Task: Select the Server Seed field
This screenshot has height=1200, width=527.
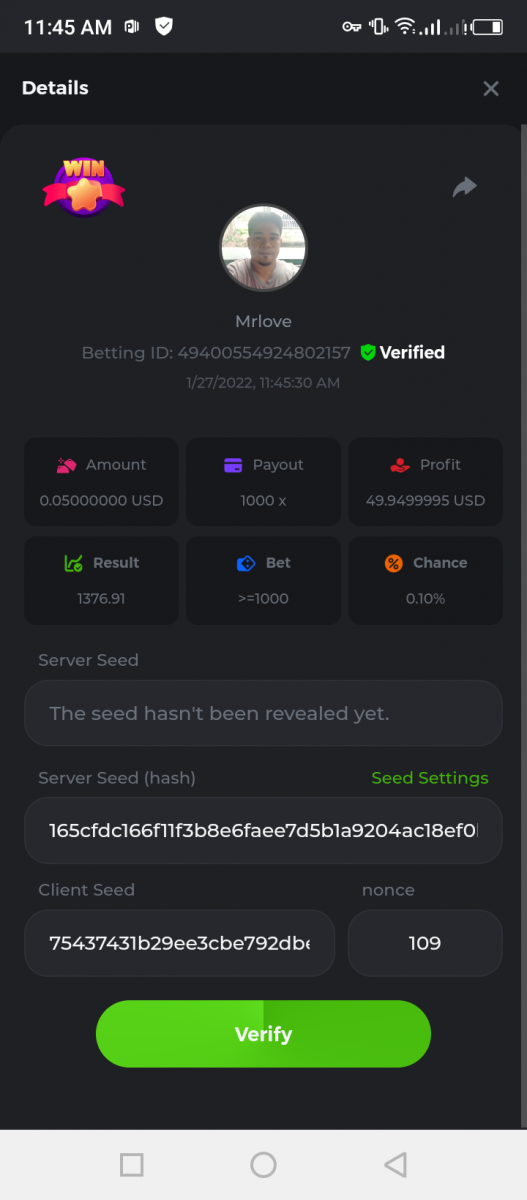Action: (x=263, y=713)
